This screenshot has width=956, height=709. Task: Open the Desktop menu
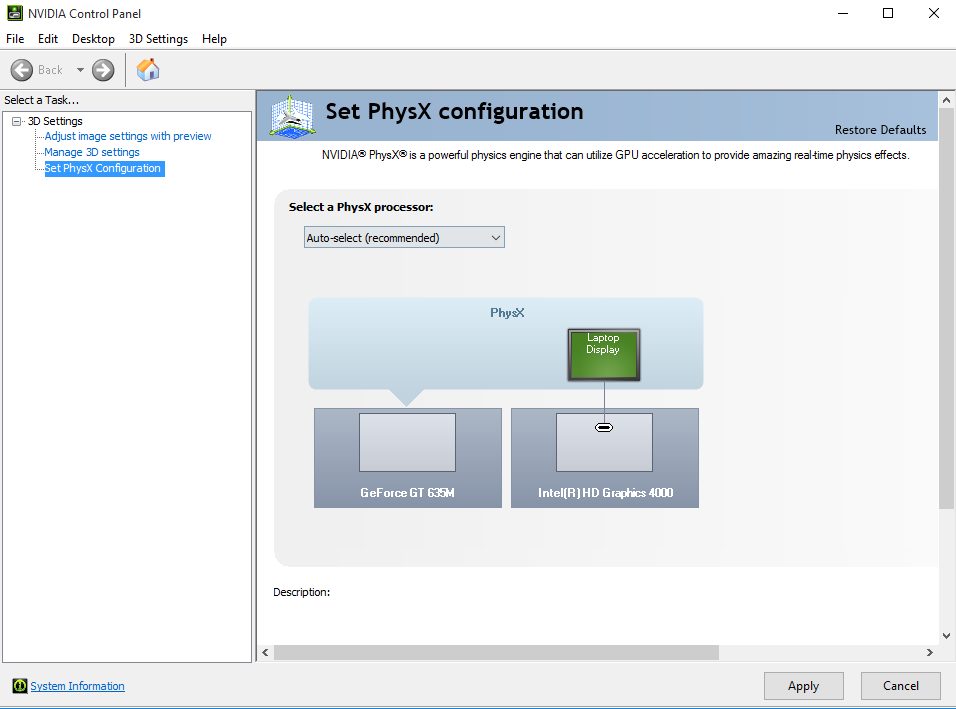tap(93, 39)
